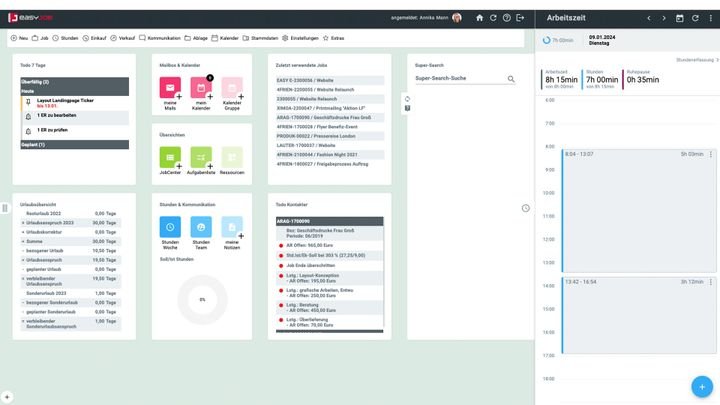
Task: Open the Kalender Gruppe tile
Action: (232, 88)
